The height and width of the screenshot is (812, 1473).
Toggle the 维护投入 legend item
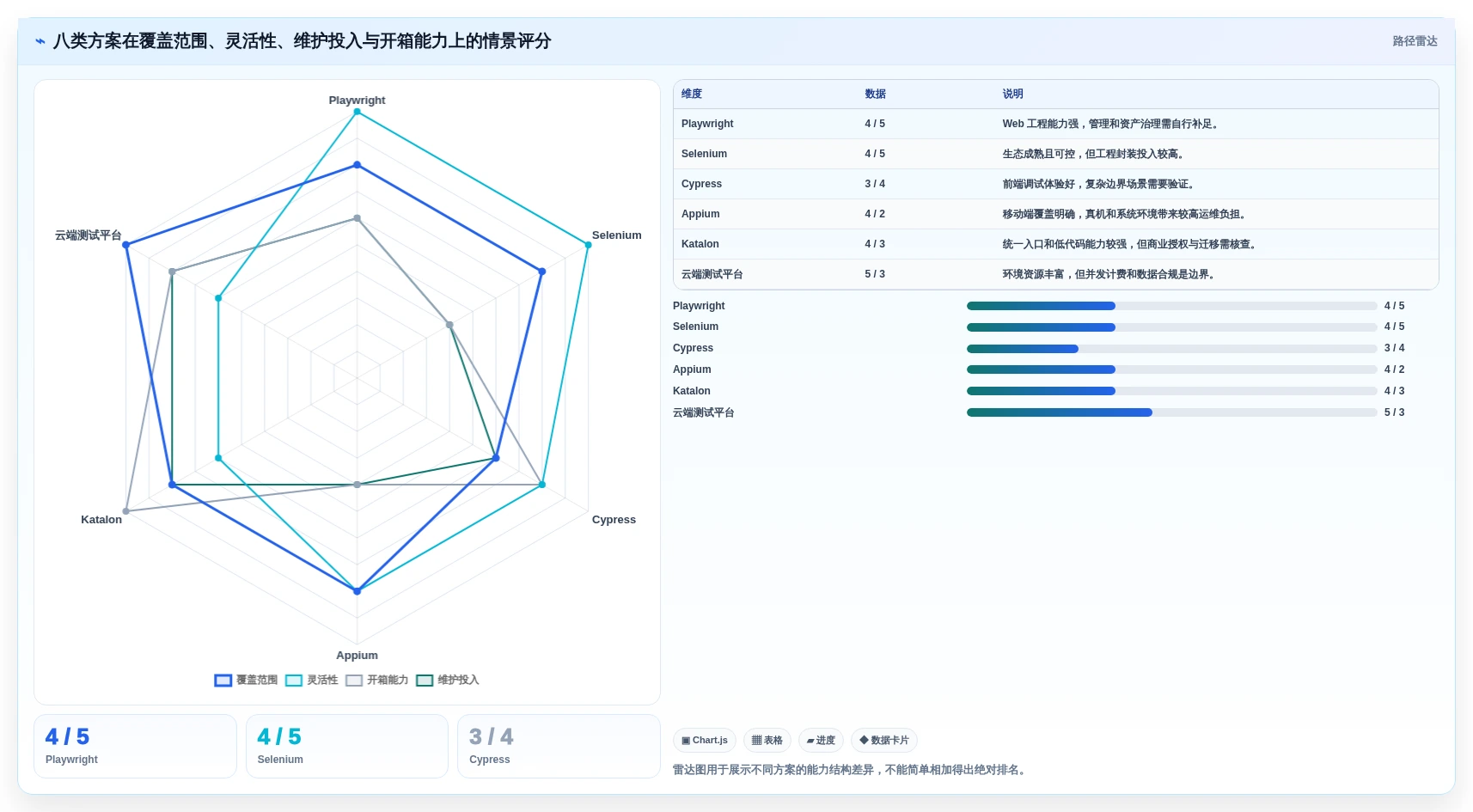point(448,681)
